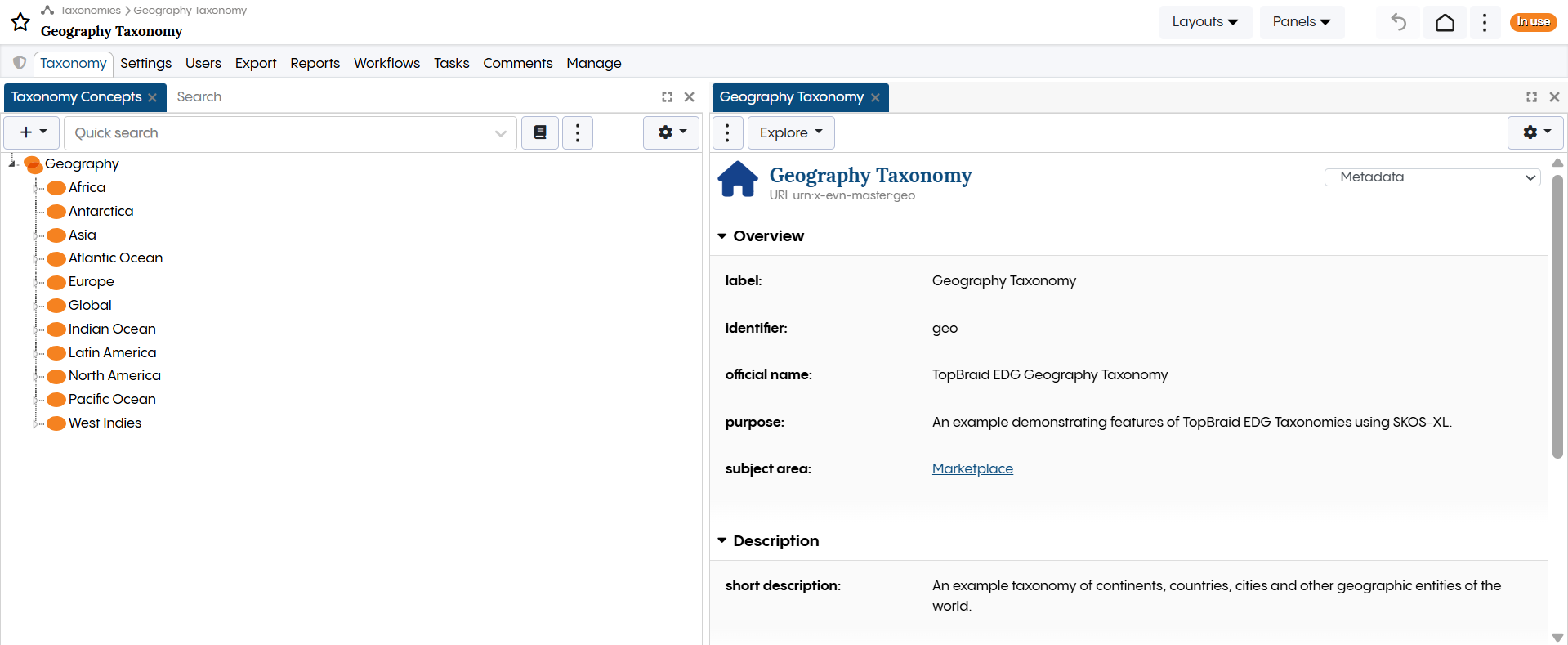Open the Tasks tab
This screenshot has height=645, width=1568.
451,63
